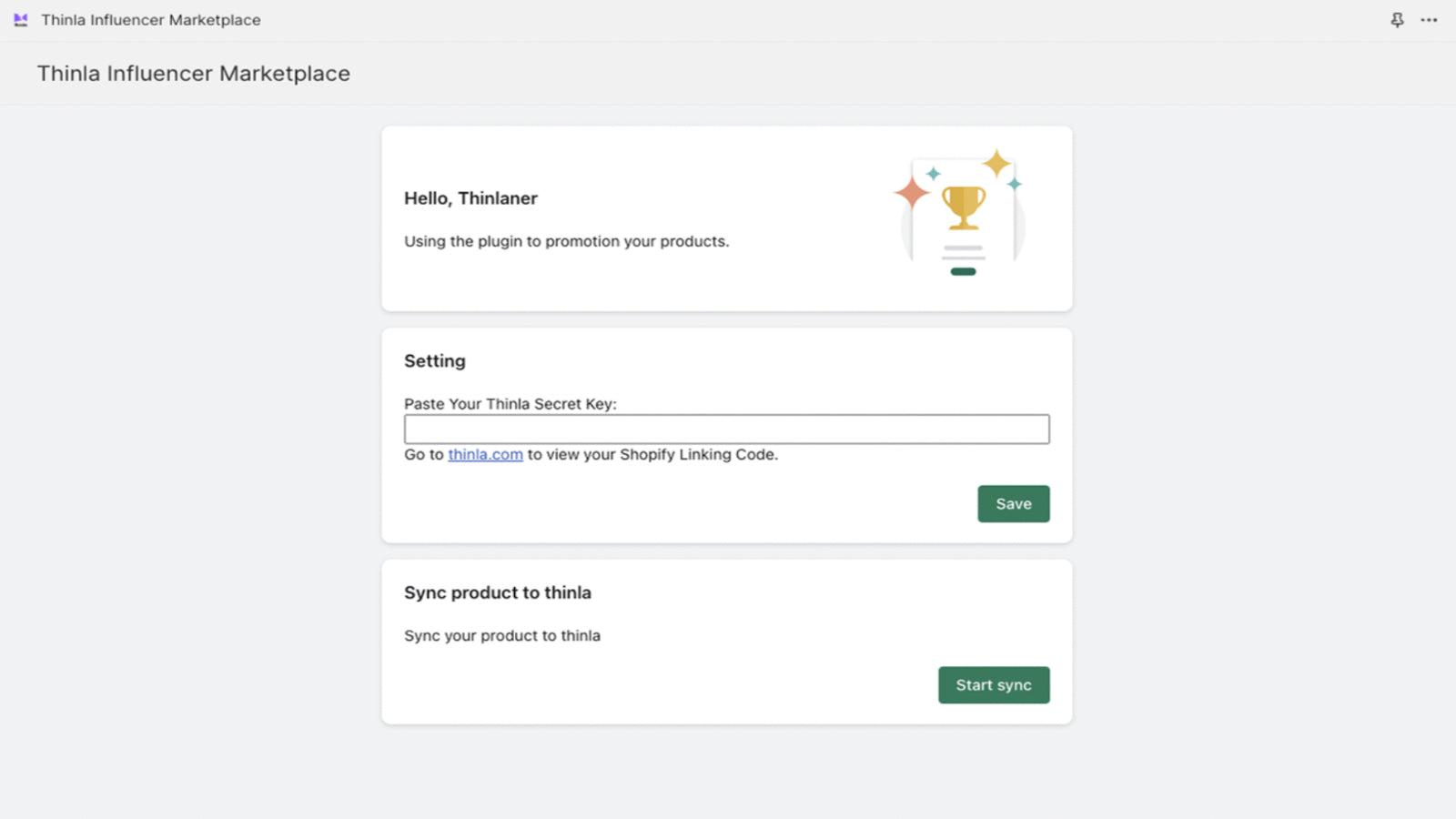The height and width of the screenshot is (819, 1456).
Task: Select the Thinla Influencer Marketplace page heading
Action: pyautogui.click(x=193, y=74)
